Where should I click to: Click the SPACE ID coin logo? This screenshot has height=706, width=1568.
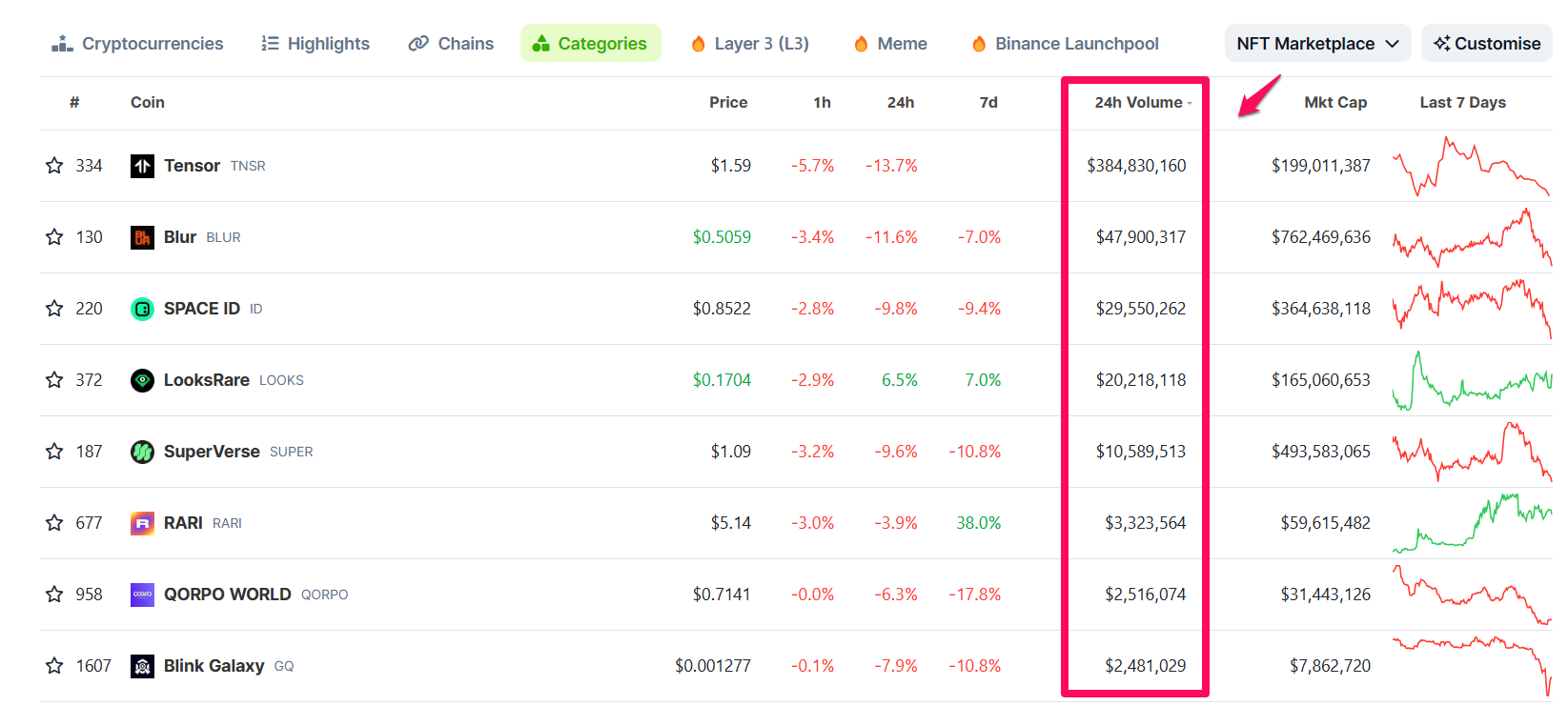point(142,309)
